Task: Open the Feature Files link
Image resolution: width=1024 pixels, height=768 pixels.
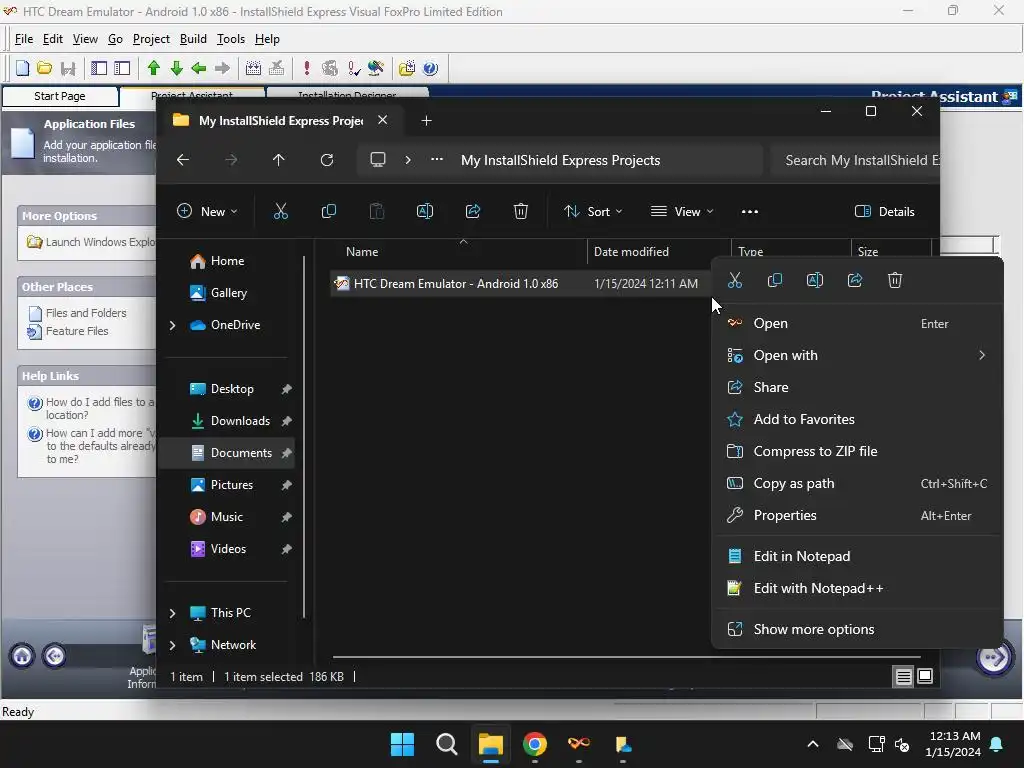Action: 77,332
